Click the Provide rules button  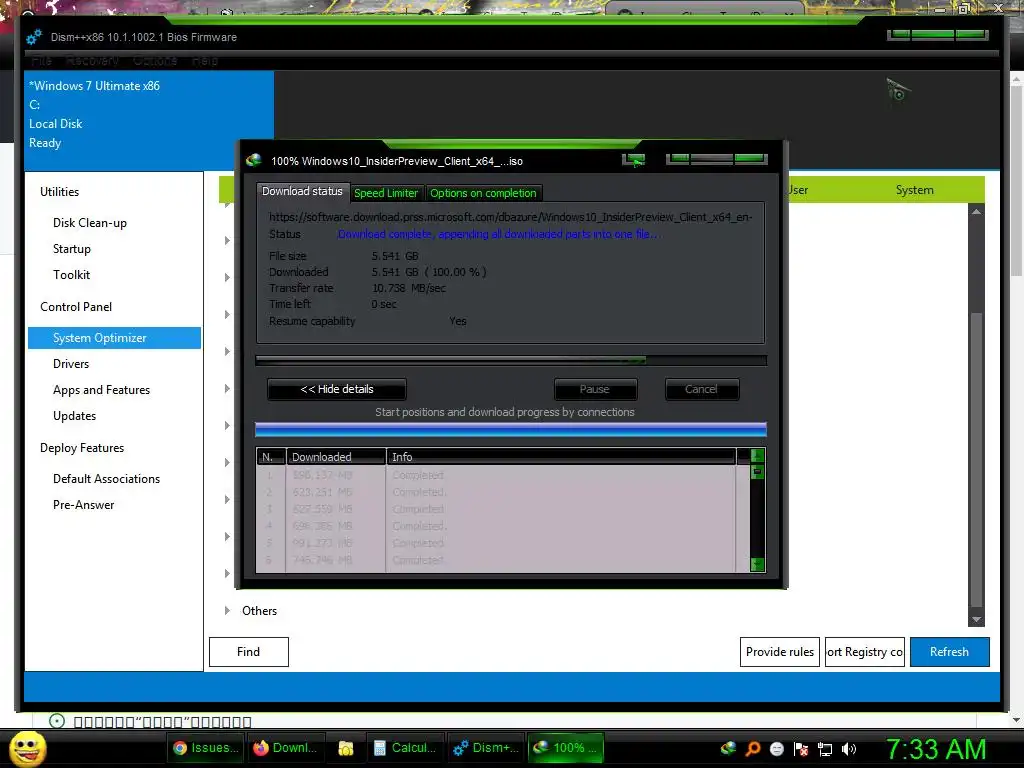click(x=780, y=652)
